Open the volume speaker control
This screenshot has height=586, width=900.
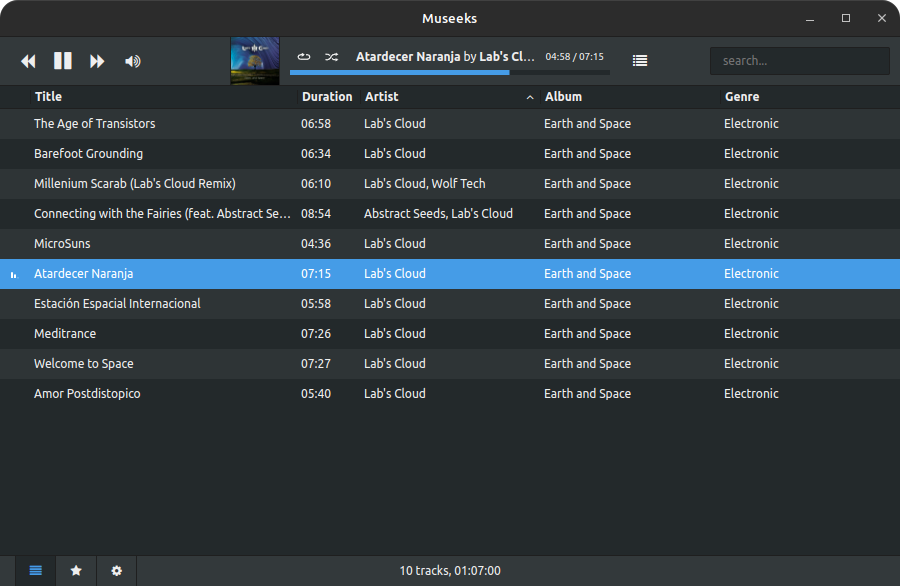point(132,61)
